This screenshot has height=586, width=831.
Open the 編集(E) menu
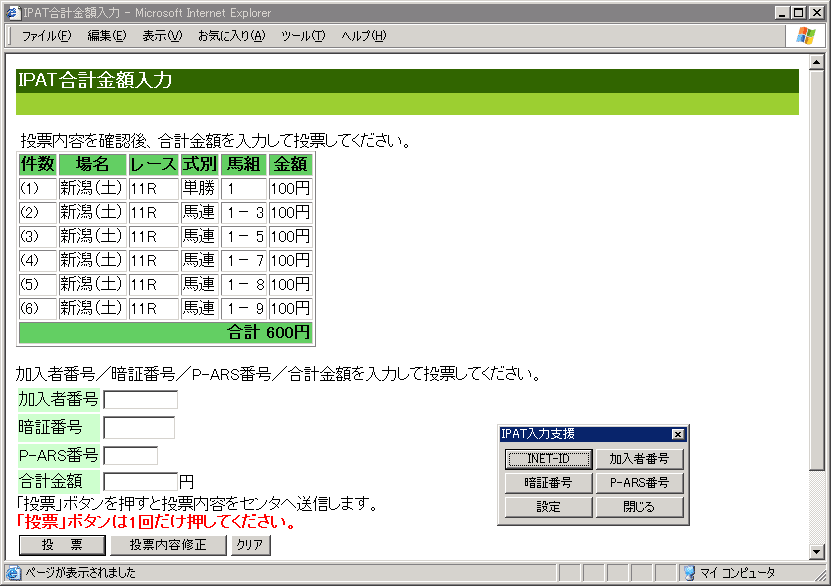(x=107, y=36)
